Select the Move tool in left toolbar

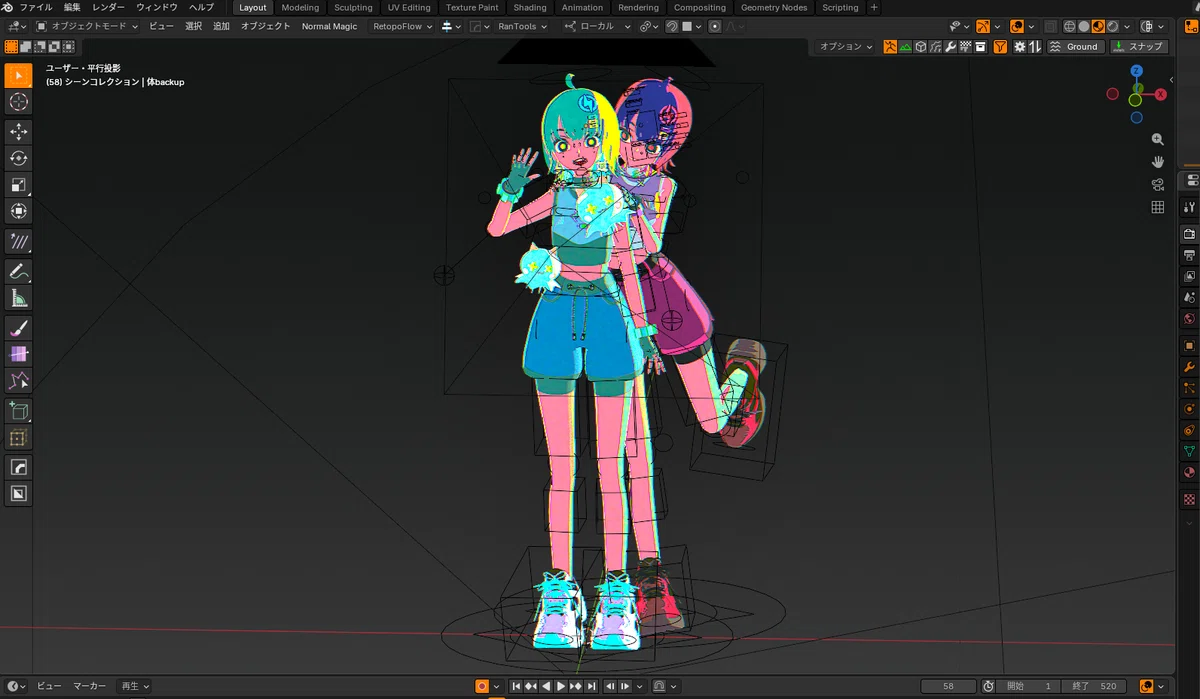tap(18, 132)
